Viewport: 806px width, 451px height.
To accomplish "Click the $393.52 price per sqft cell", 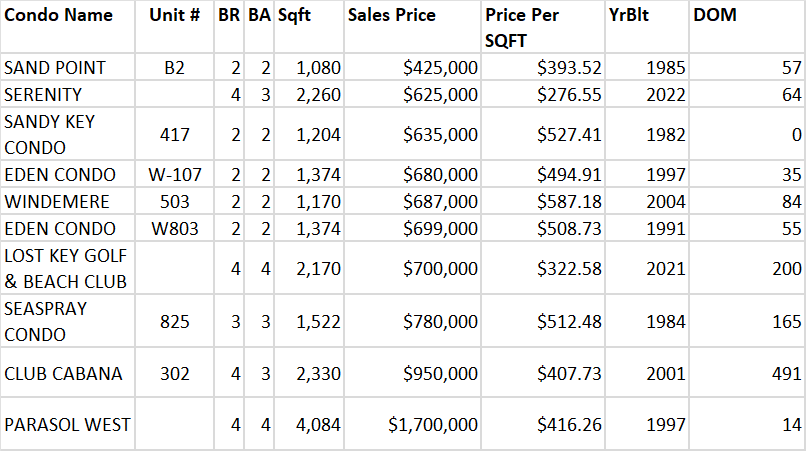I will 569,68.
